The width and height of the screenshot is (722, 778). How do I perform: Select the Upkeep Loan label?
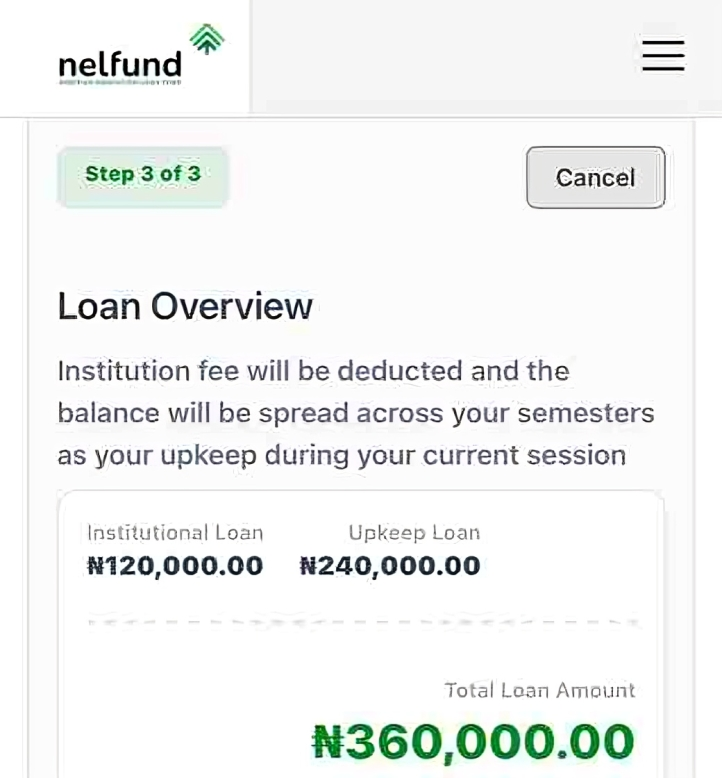coord(414,533)
